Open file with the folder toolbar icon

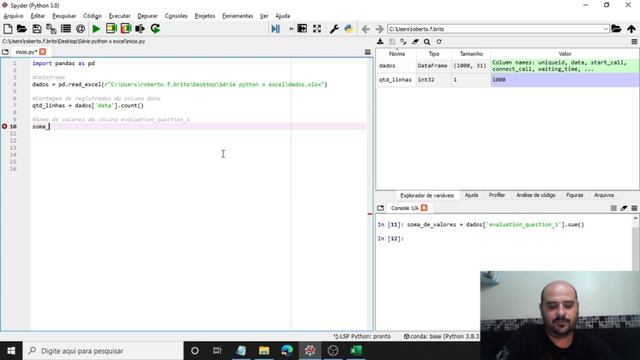tap(22, 29)
